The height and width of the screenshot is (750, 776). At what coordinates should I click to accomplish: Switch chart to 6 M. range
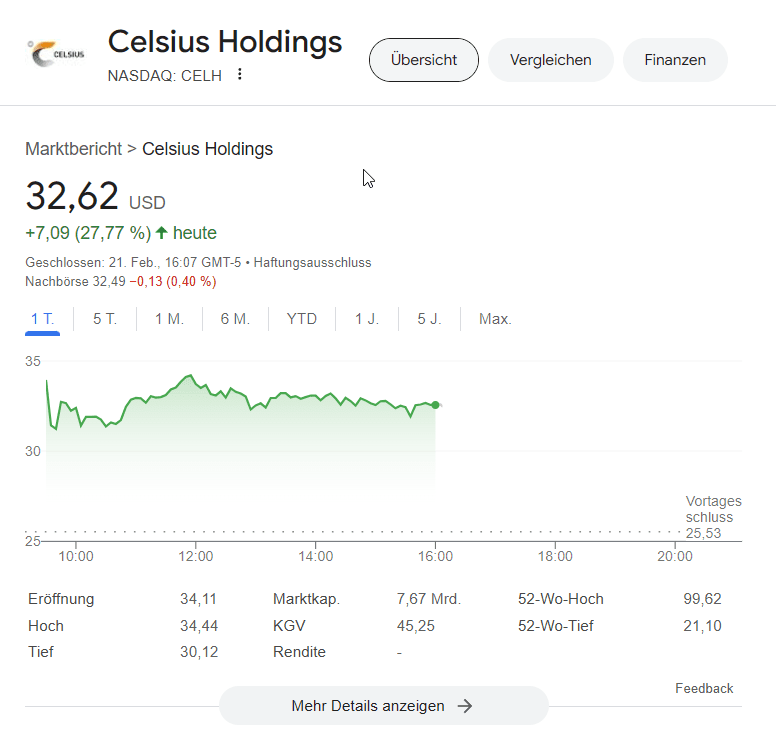click(x=235, y=319)
